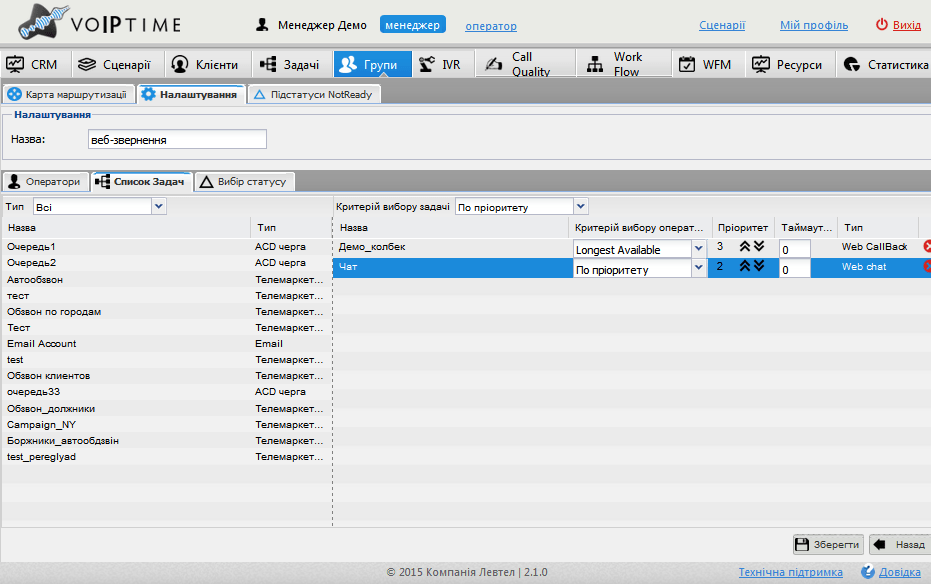This screenshot has width=931, height=584.
Task: Expand Критерій вибору задачі dropdown
Action: click(x=581, y=207)
